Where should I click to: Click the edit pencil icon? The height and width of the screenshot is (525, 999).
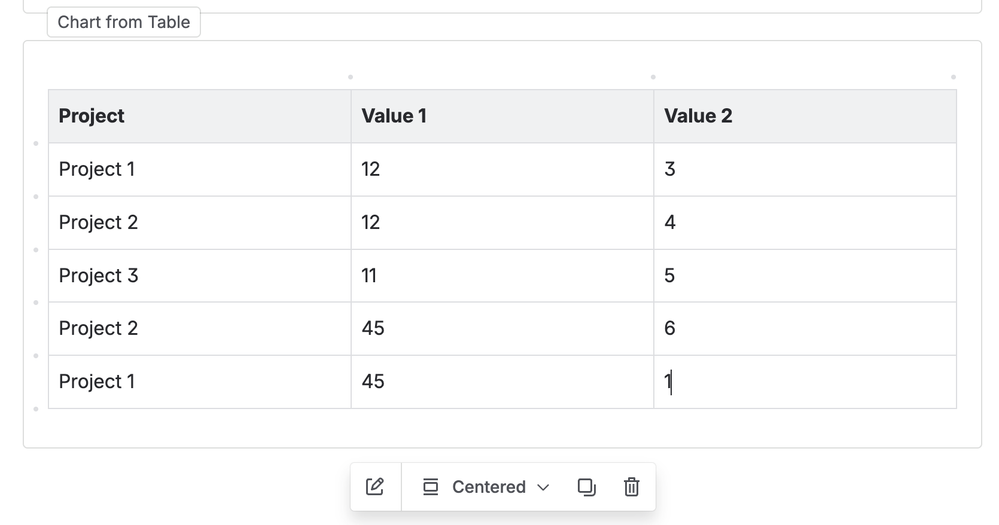[375, 487]
